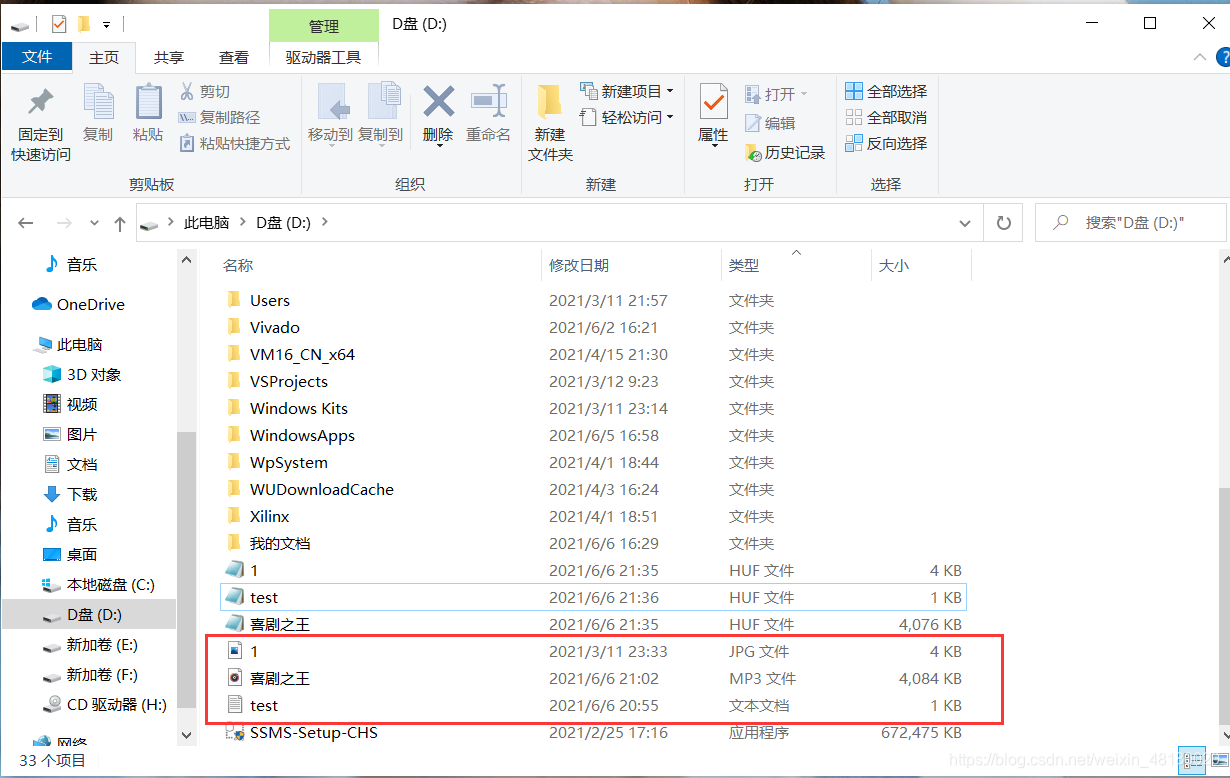
Task: Click Pin to Quick Access (固定到快速访问) icon
Action: [x=40, y=102]
